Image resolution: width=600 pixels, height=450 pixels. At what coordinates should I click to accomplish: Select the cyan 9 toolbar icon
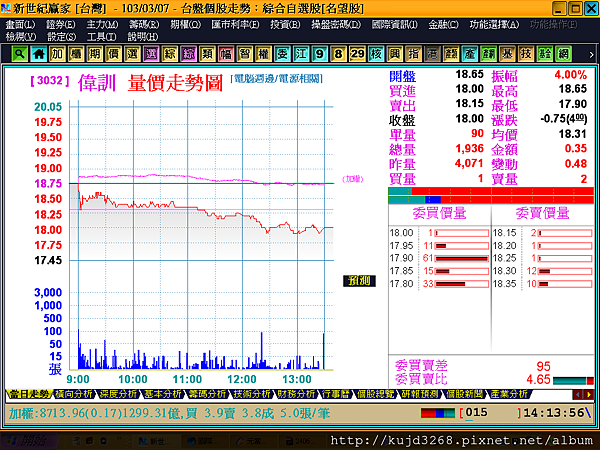[320, 54]
